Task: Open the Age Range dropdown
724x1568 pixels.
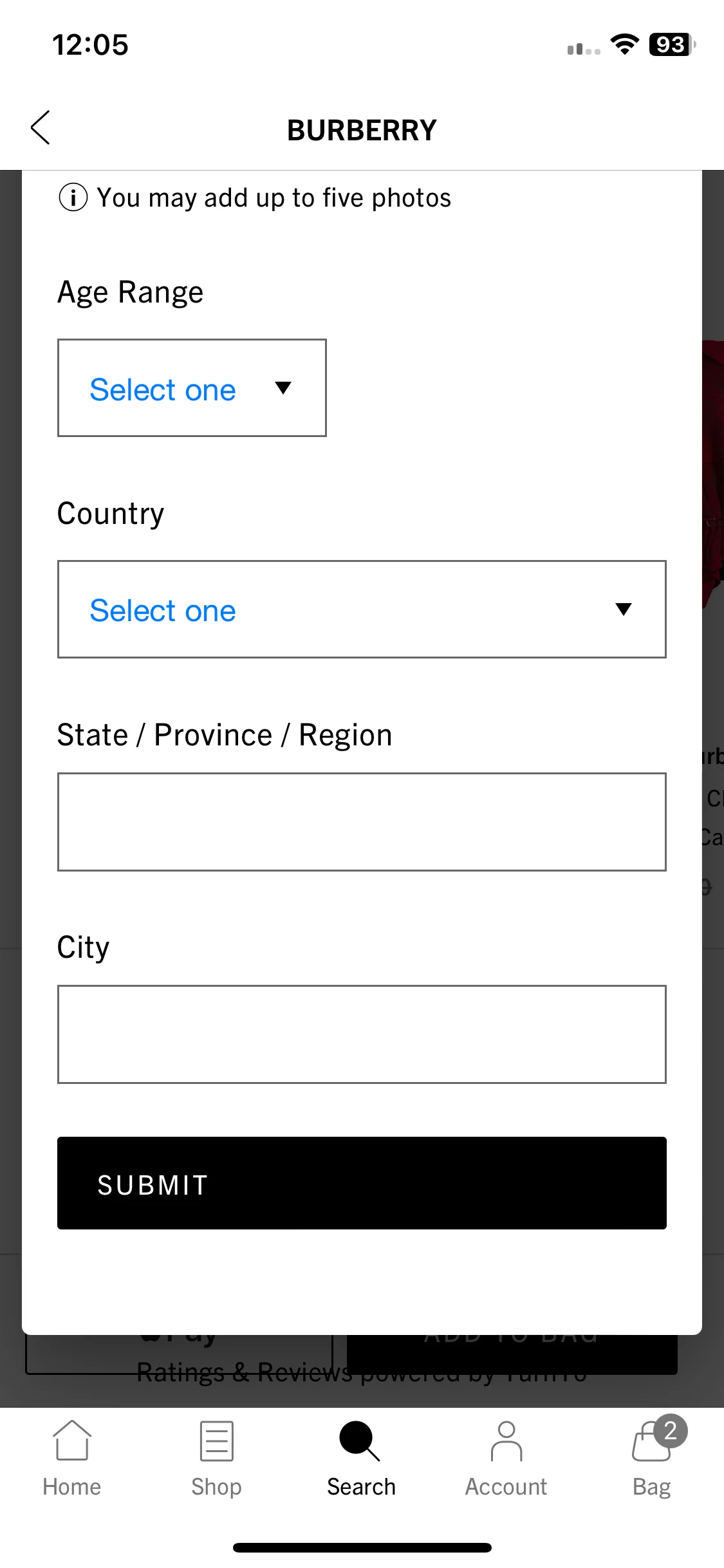Action: click(192, 388)
